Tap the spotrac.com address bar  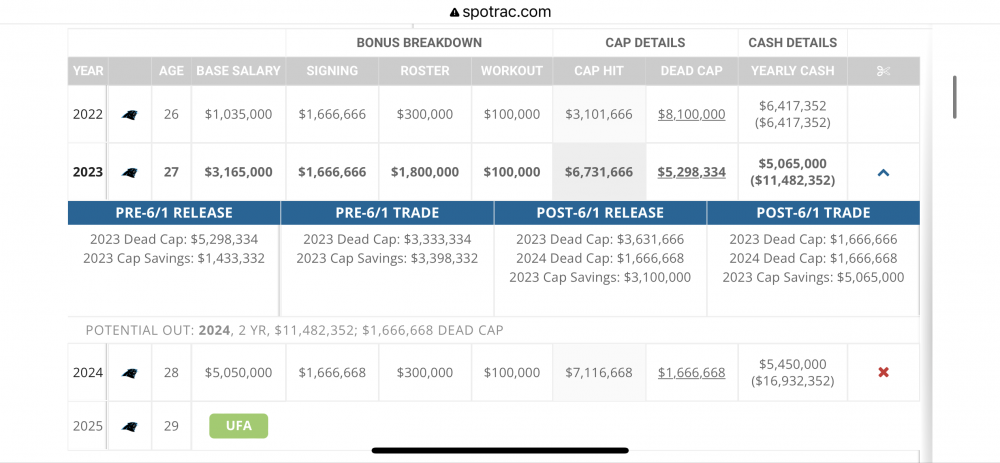(500, 13)
